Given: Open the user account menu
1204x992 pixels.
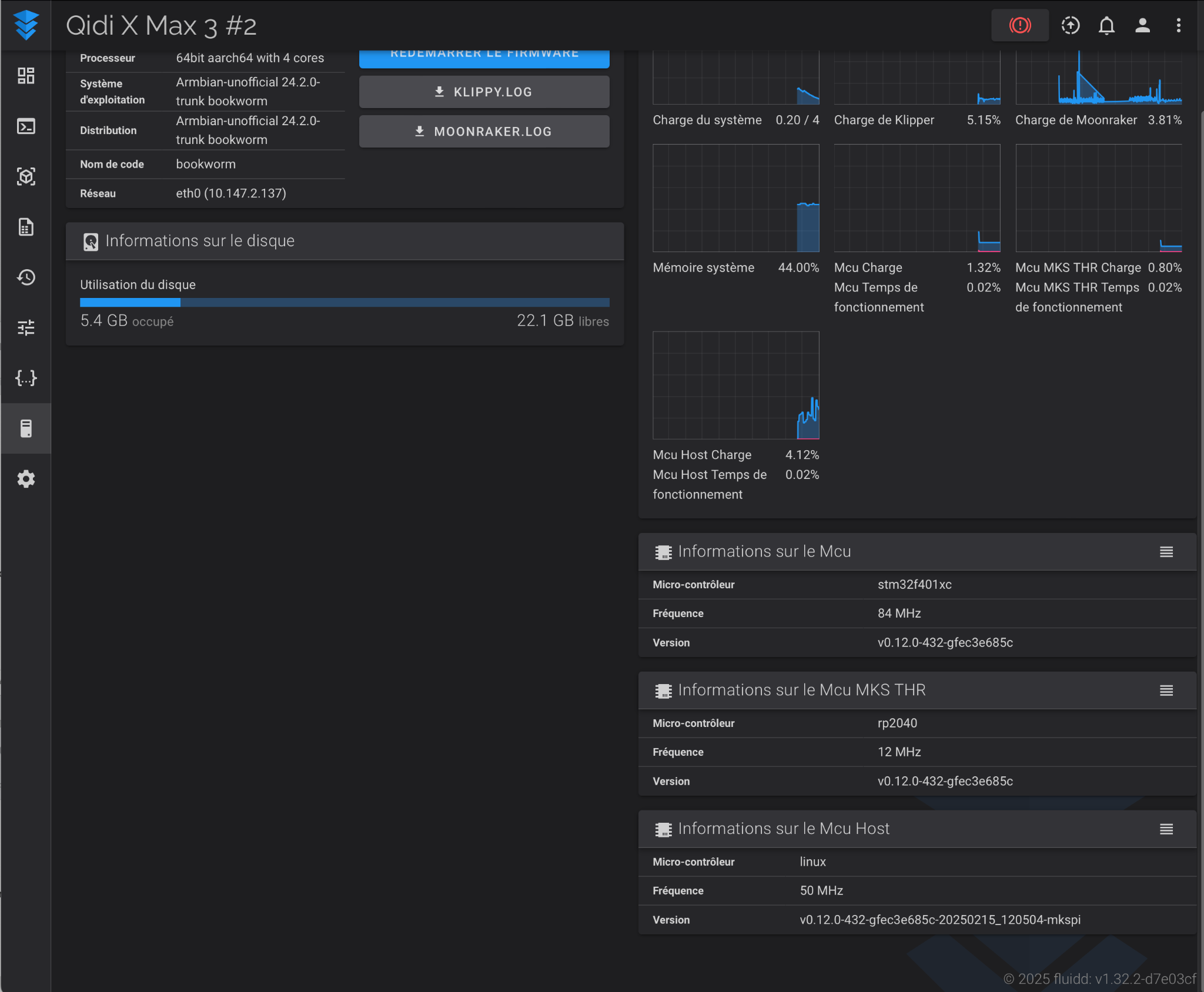Looking at the screenshot, I should coord(1142,25).
